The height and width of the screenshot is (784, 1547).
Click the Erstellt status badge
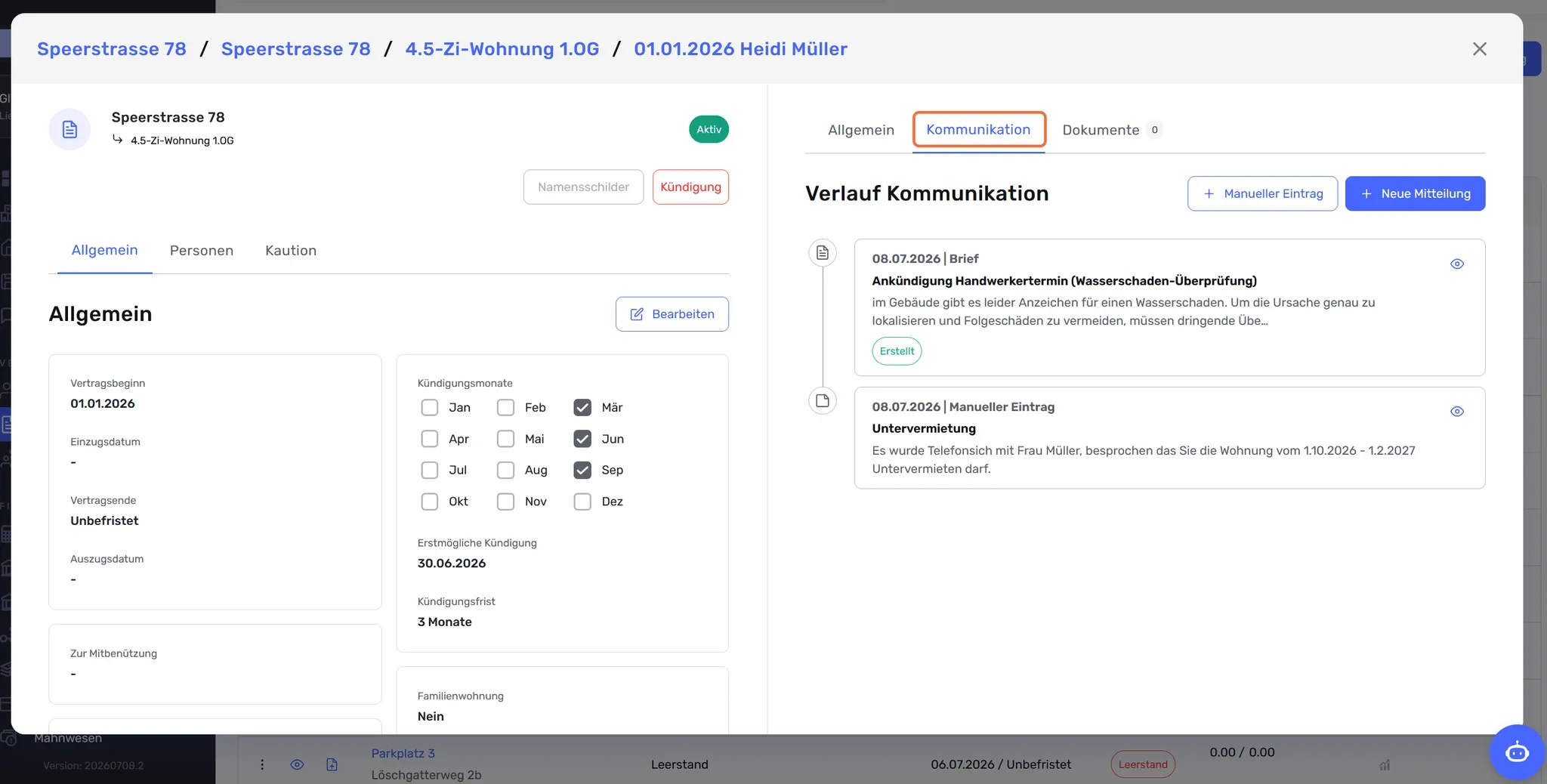pyautogui.click(x=897, y=351)
